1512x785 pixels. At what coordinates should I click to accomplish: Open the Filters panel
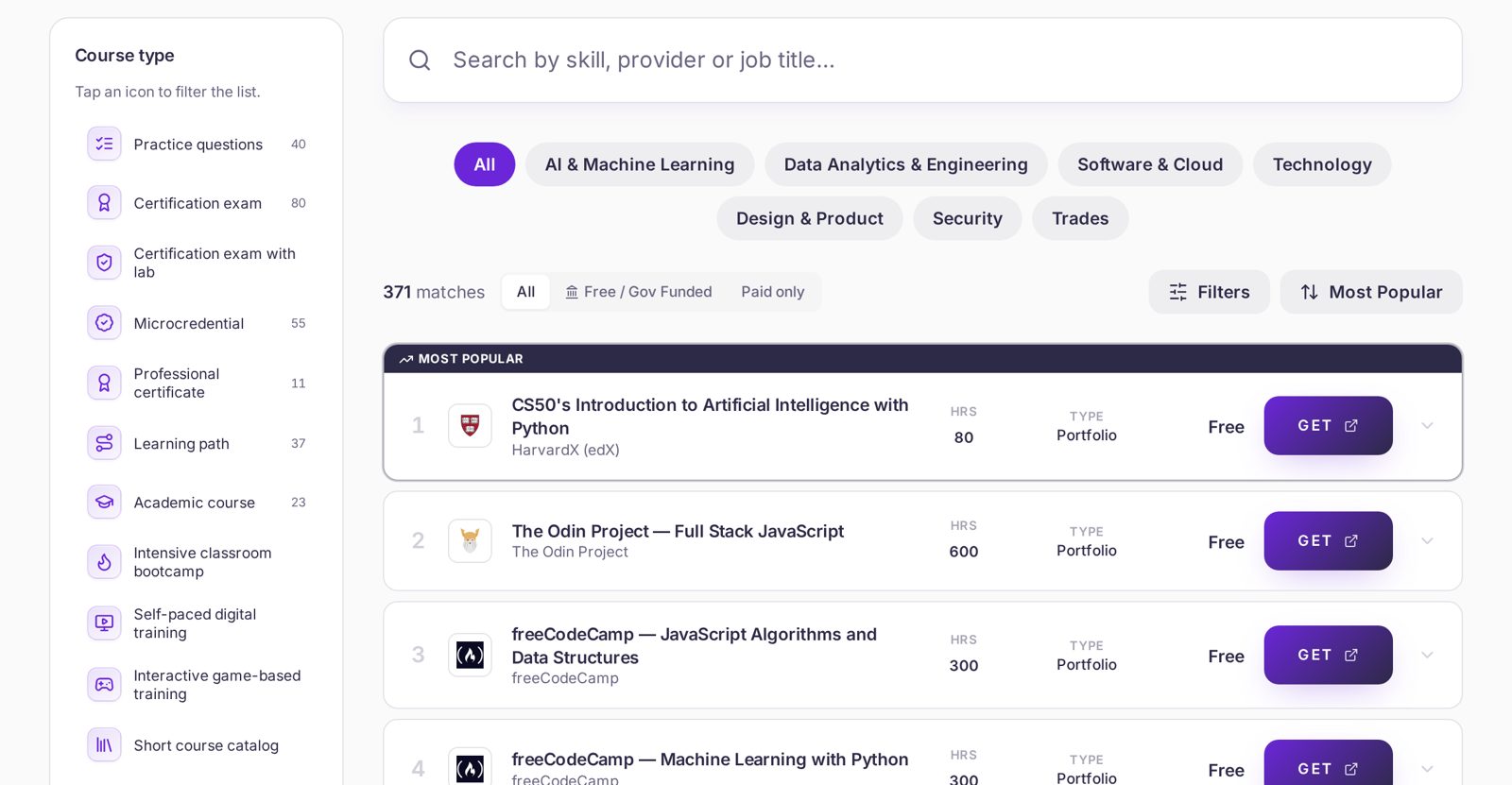click(1210, 292)
